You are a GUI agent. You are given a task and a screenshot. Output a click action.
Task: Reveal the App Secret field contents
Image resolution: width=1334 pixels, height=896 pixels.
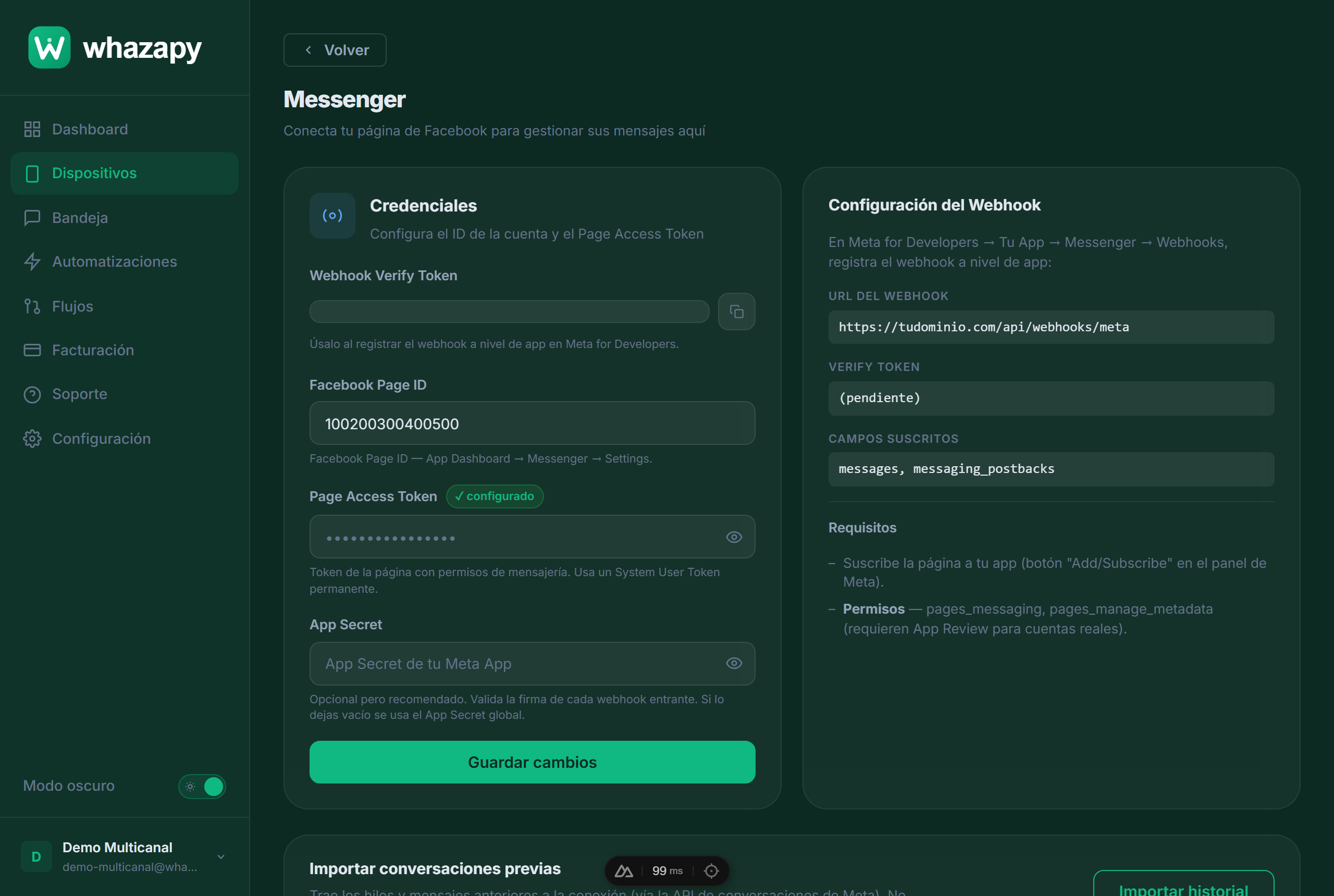pyautogui.click(x=734, y=663)
